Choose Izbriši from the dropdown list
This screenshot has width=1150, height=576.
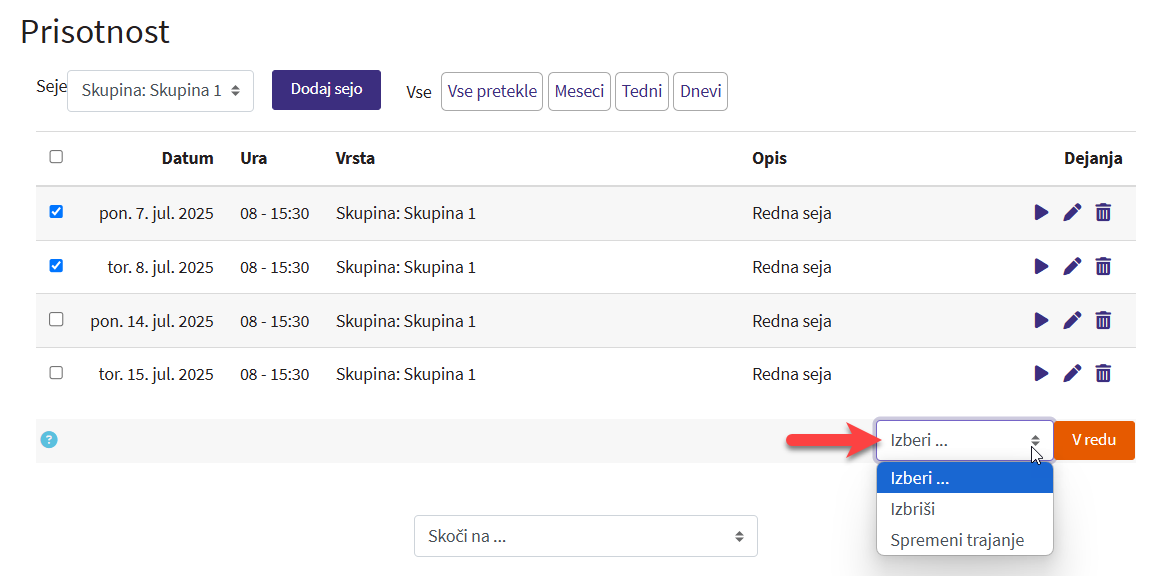(x=913, y=509)
